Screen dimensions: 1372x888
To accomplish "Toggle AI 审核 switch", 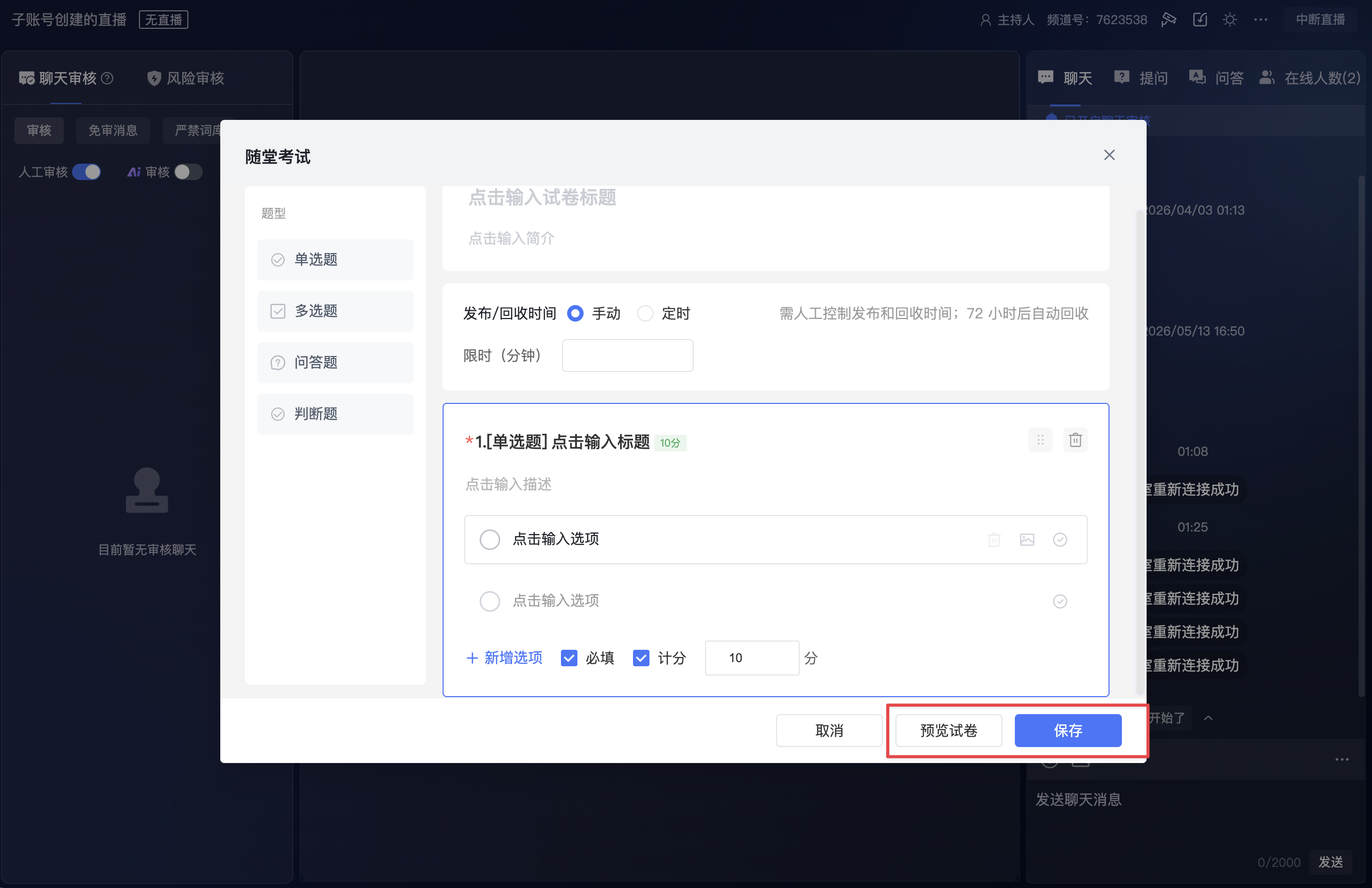I will pos(188,172).
